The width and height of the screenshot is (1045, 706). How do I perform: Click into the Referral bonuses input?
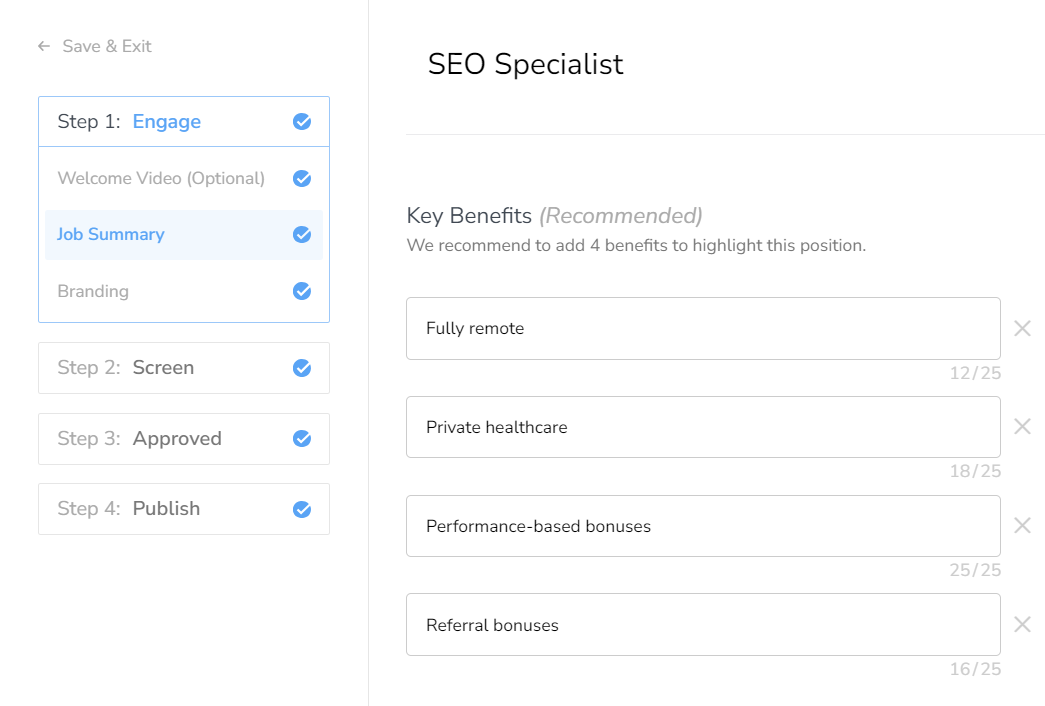702,625
